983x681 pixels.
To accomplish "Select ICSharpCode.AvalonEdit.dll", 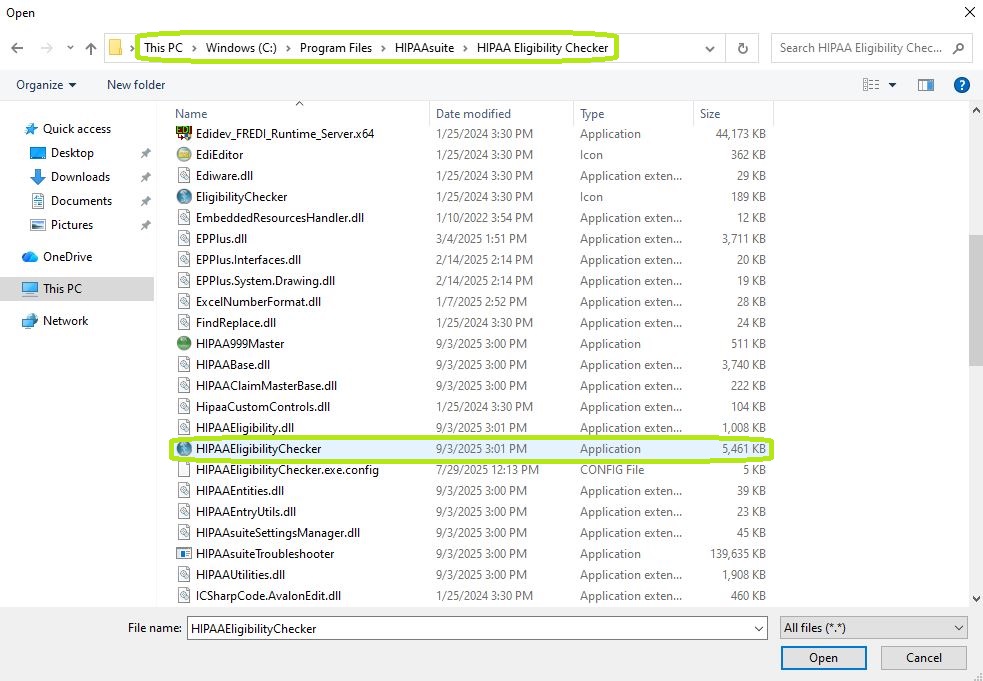I will pos(268,596).
